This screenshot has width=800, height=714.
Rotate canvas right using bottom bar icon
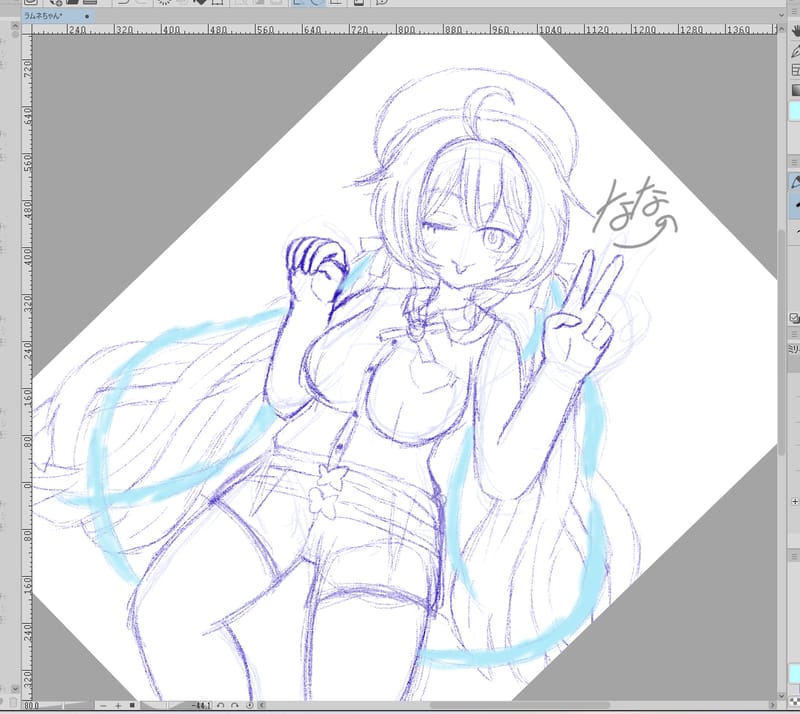pos(234,705)
